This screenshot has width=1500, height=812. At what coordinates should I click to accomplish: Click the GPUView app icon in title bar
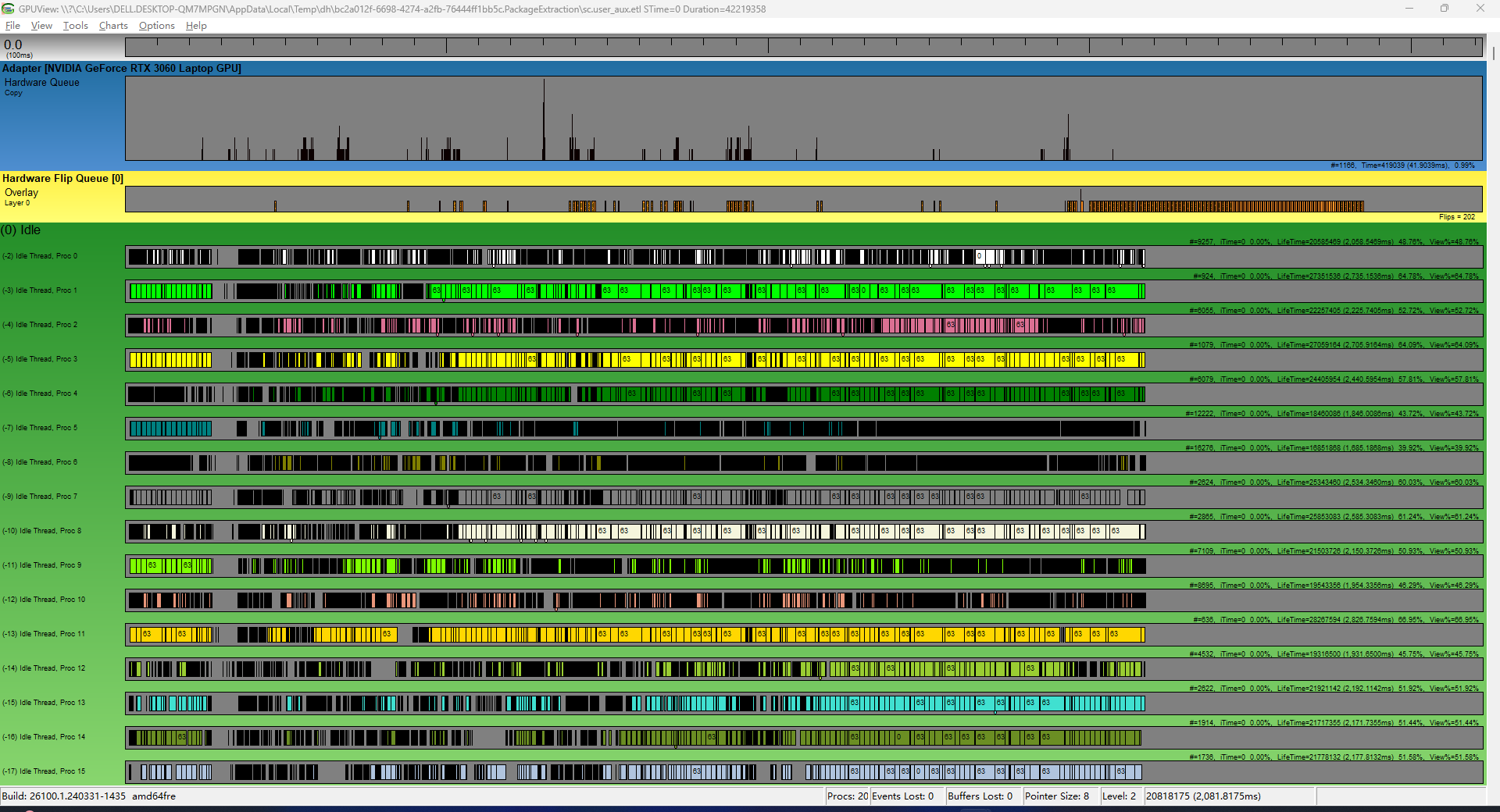tap(9, 9)
